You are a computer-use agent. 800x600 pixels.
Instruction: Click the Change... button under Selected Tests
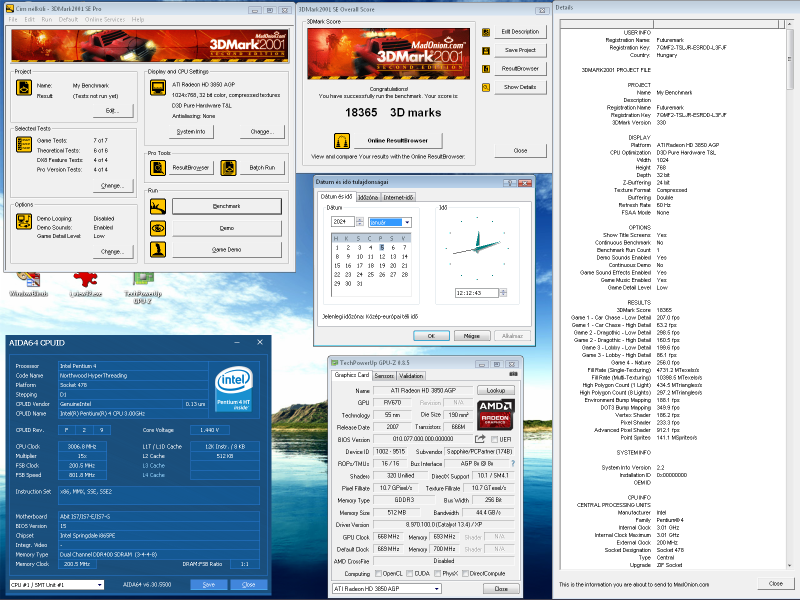113,186
